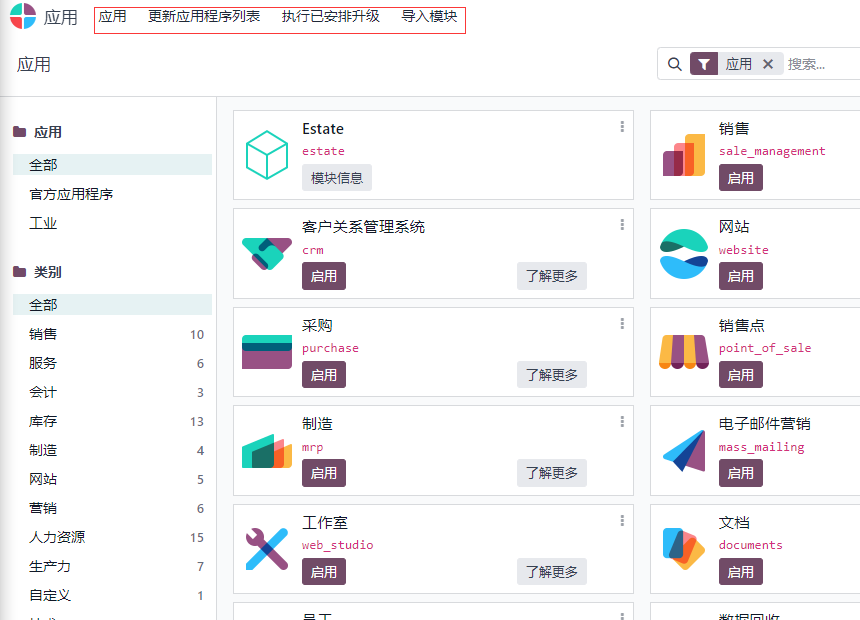Viewport: 860px width, 620px height.
Task: Click the mass_mailing paper plane icon
Action: [x=684, y=451]
